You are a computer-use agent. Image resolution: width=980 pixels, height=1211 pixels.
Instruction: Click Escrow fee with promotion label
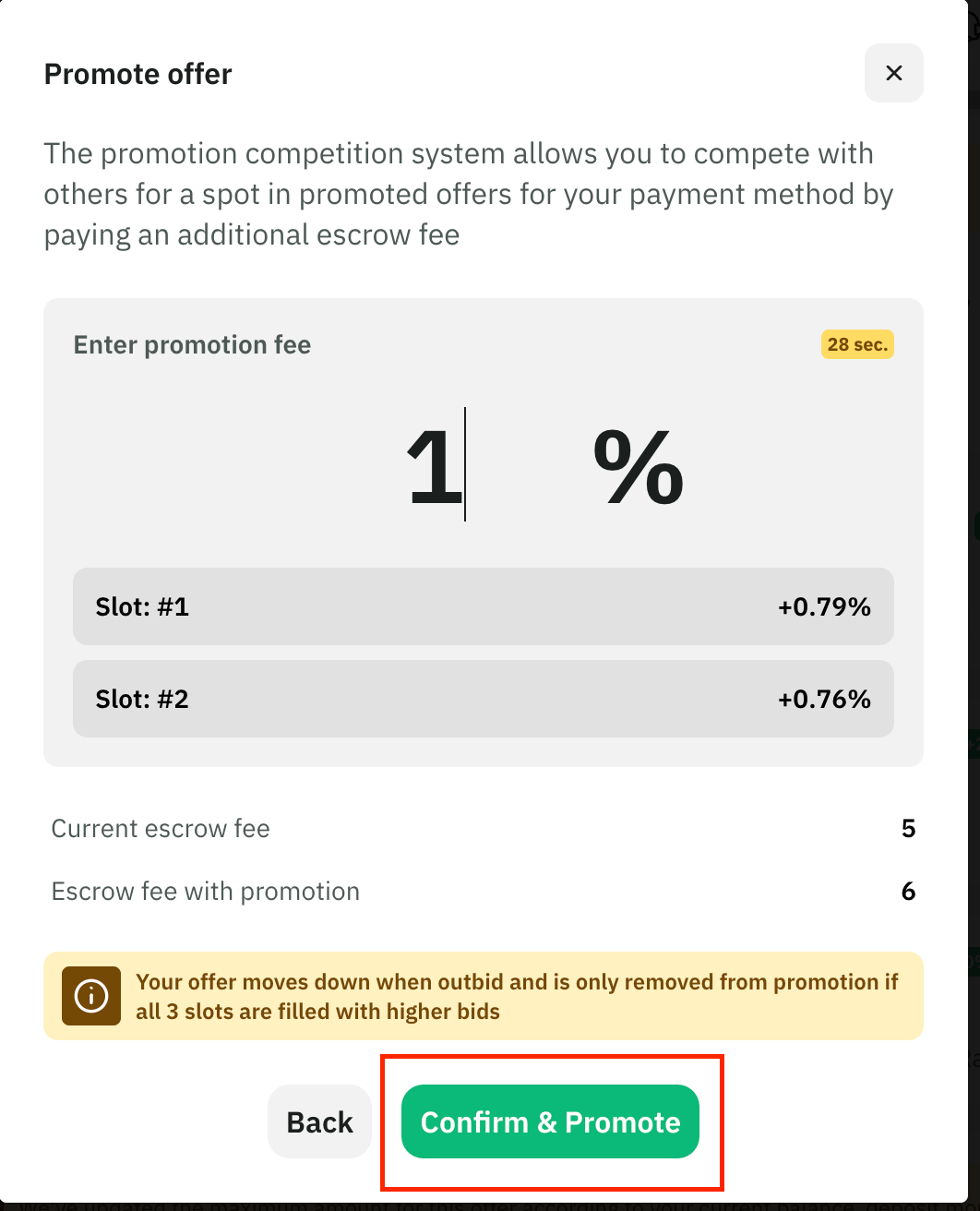click(x=205, y=892)
